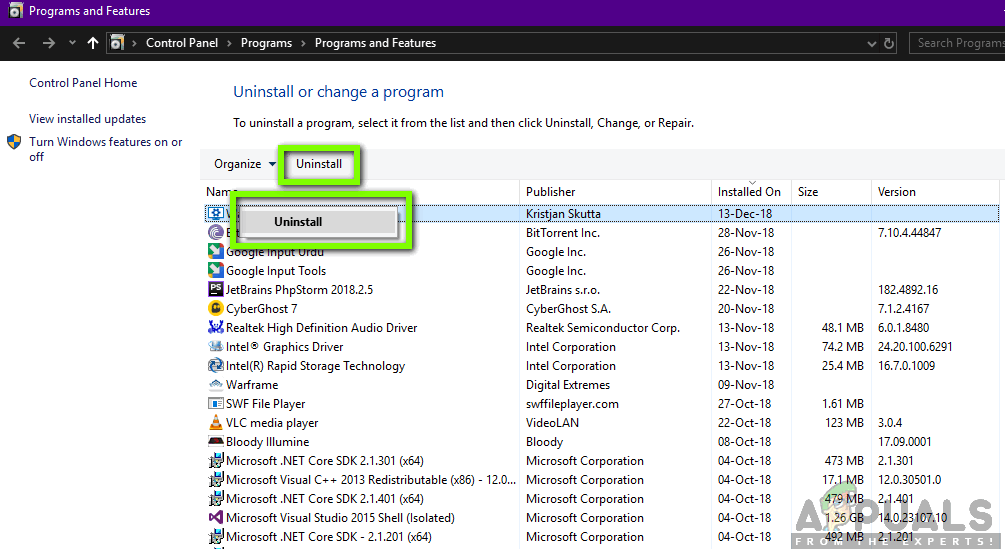The height and width of the screenshot is (549, 1005).
Task: Click the Intel Graphics Driver icon
Action: [x=216, y=347]
